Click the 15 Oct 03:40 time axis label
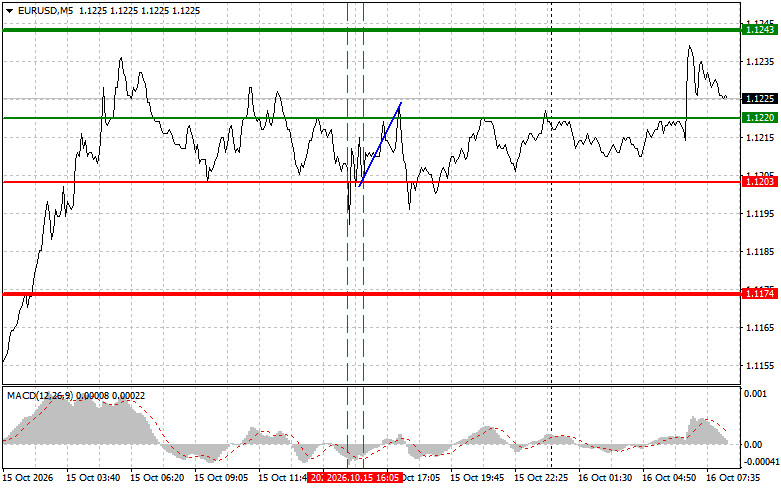 (x=93, y=478)
